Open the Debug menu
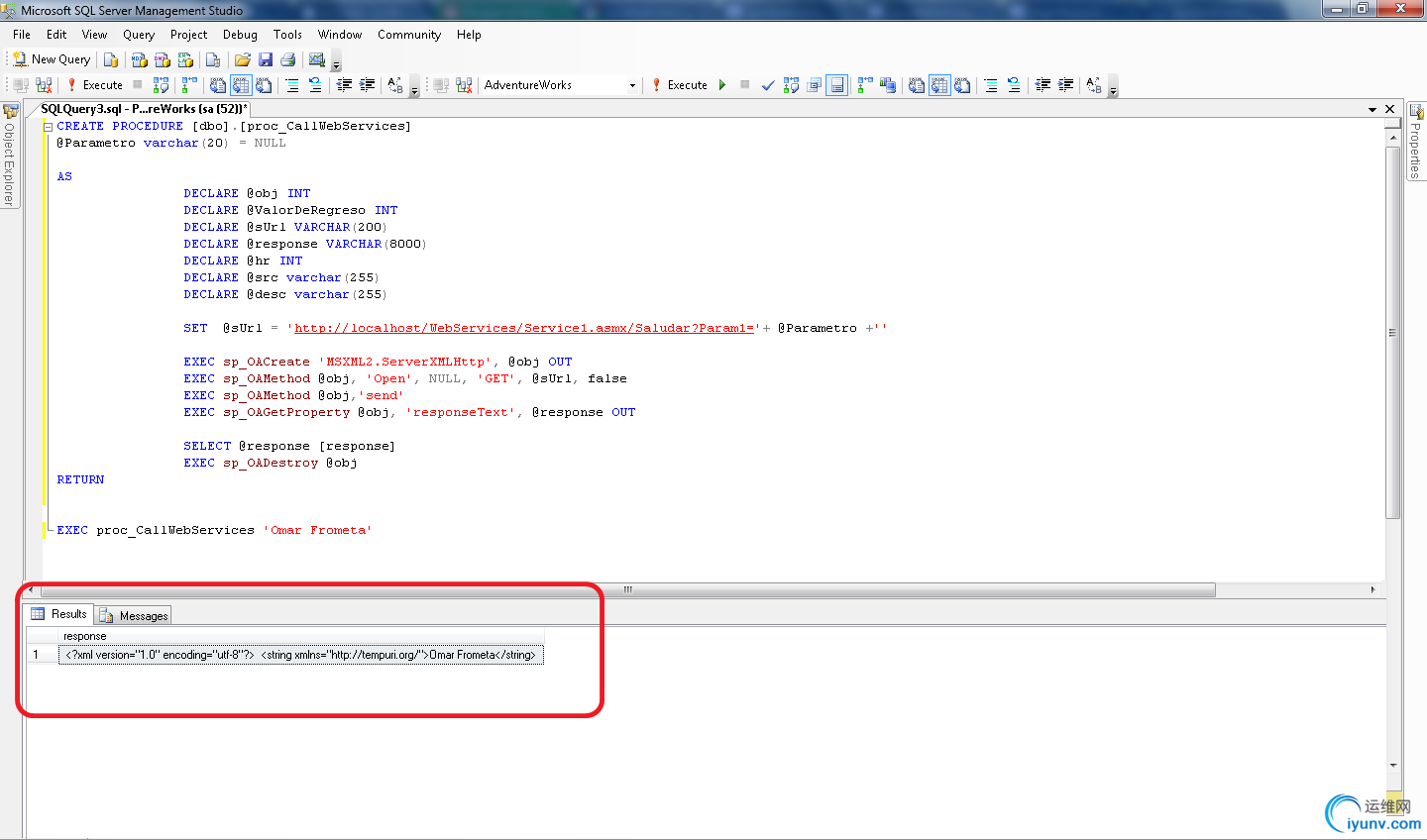Screen dimensions: 1427x840 pos(240,35)
